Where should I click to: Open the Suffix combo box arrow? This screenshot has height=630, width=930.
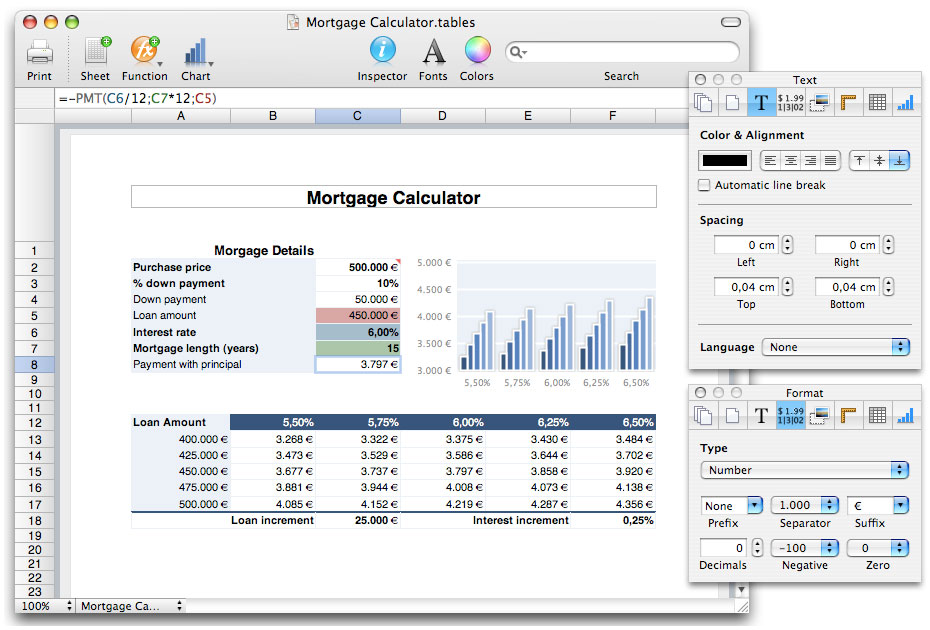[x=901, y=505]
